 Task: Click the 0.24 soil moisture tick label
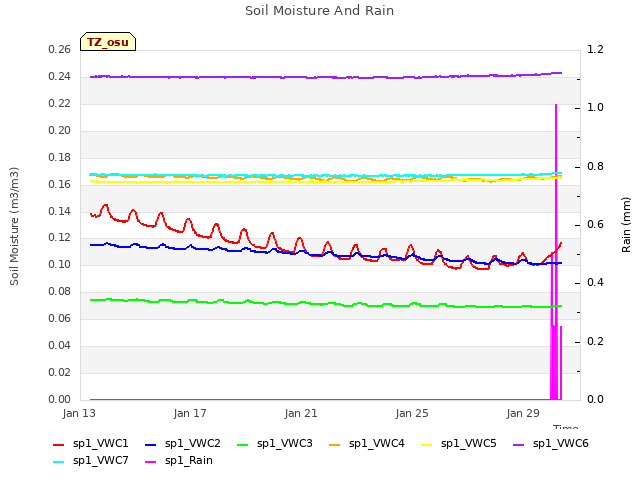pos(60,76)
